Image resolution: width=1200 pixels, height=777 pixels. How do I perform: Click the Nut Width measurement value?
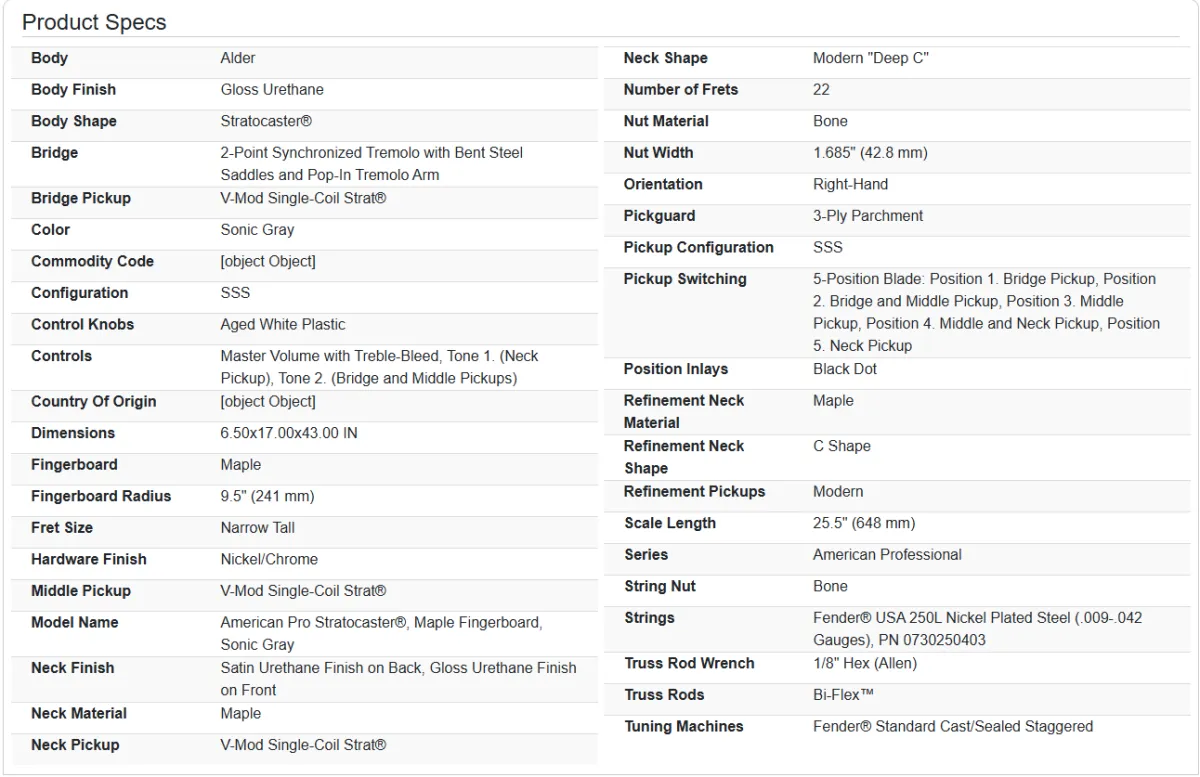pos(870,153)
